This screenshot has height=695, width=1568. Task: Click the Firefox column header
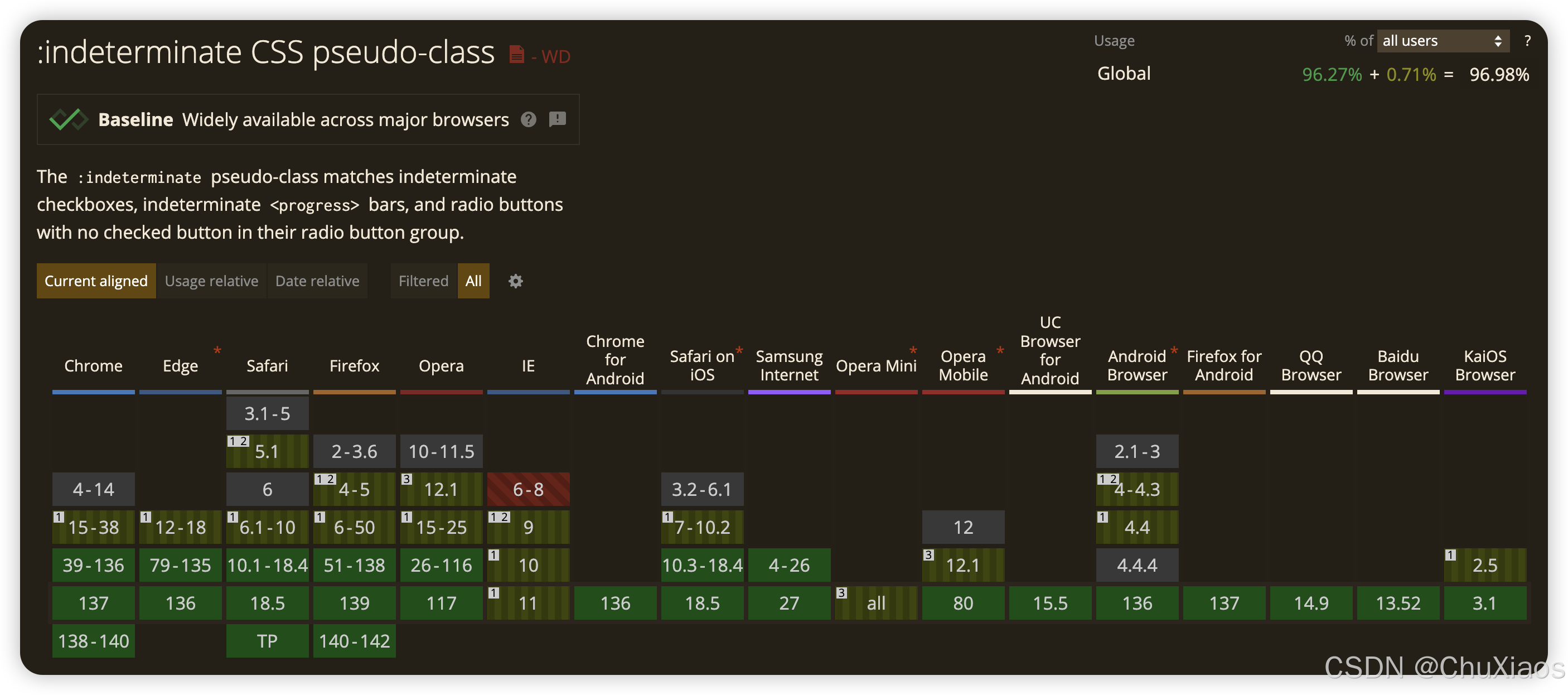pyautogui.click(x=354, y=365)
